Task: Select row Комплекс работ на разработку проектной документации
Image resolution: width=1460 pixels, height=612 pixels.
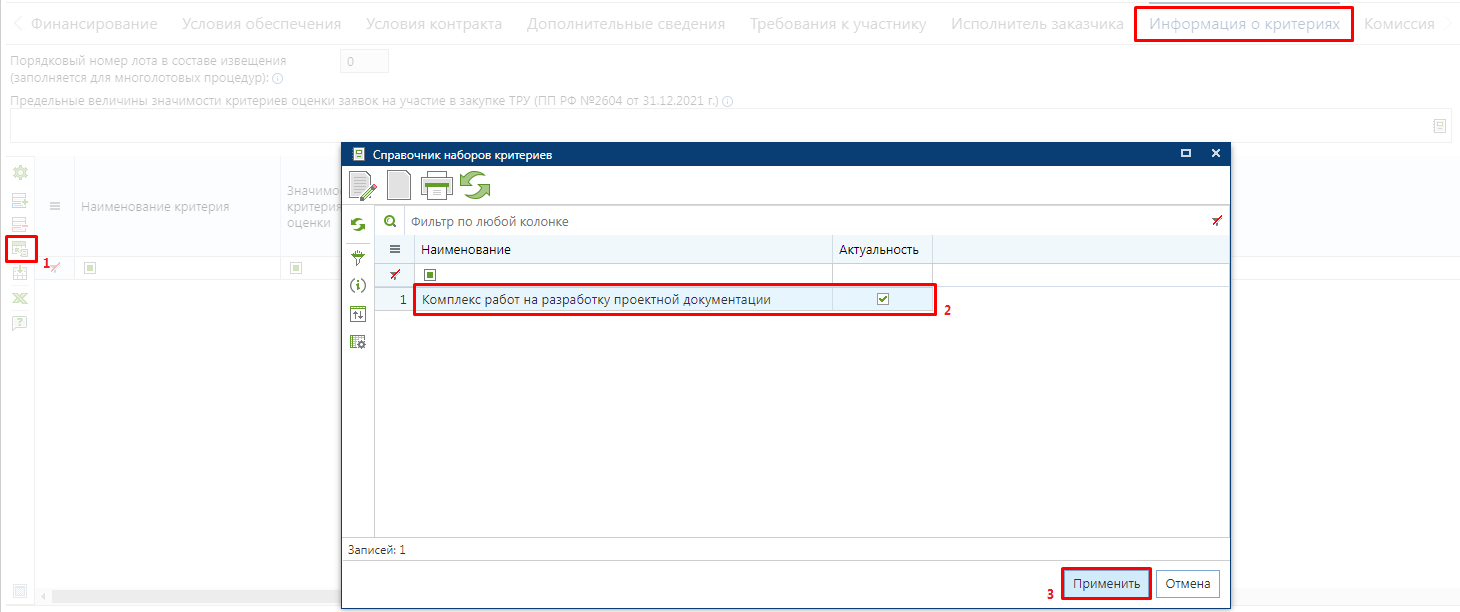Action: click(676, 299)
